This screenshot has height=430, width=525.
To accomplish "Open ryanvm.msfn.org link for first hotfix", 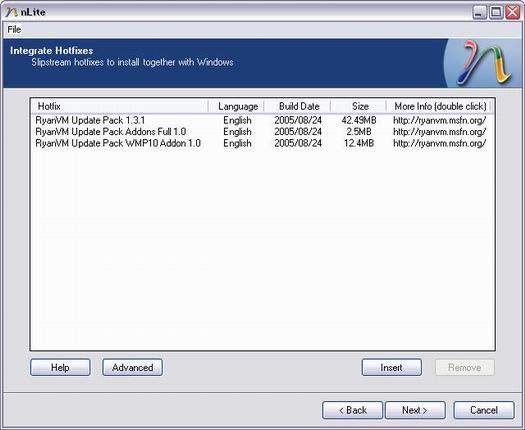I will click(x=439, y=120).
